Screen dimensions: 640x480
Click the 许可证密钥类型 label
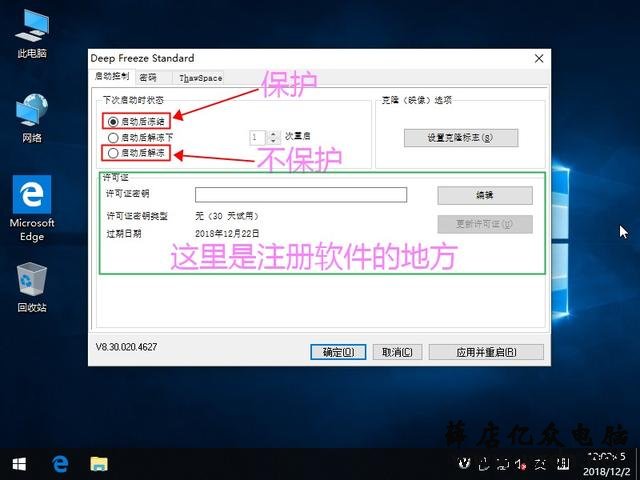pos(137,216)
